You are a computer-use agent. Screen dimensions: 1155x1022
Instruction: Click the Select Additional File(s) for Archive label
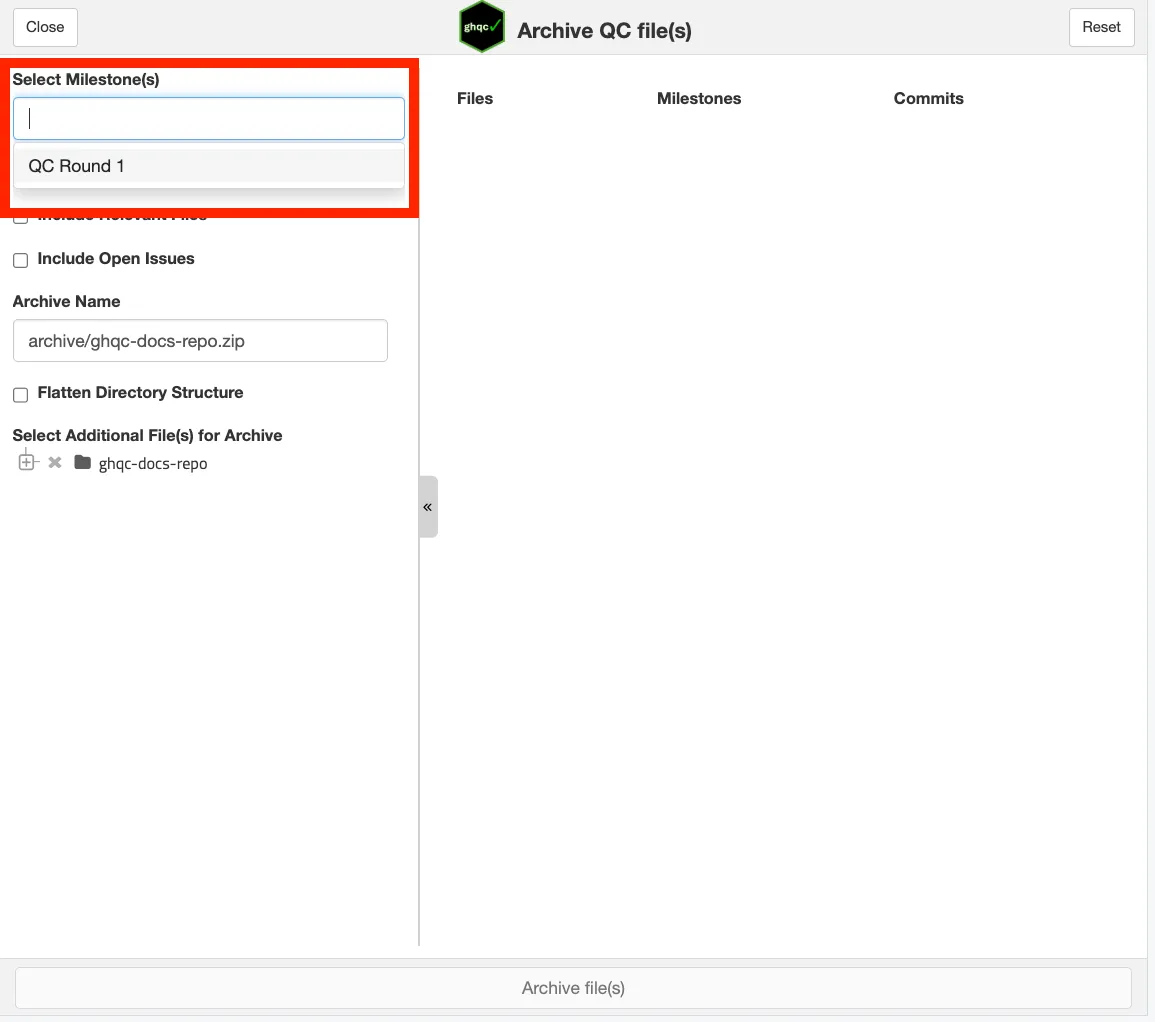(147, 436)
